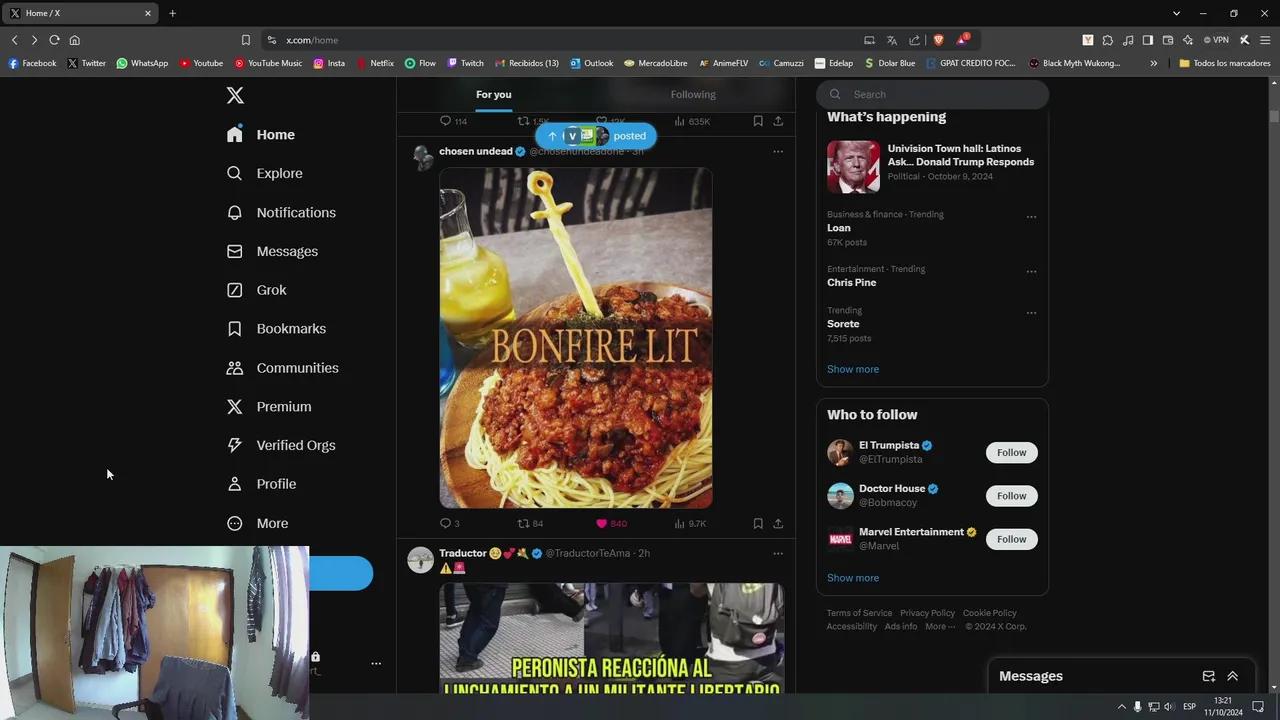The height and width of the screenshot is (720, 1280).
Task: Select the For you tab
Action: pyautogui.click(x=493, y=94)
